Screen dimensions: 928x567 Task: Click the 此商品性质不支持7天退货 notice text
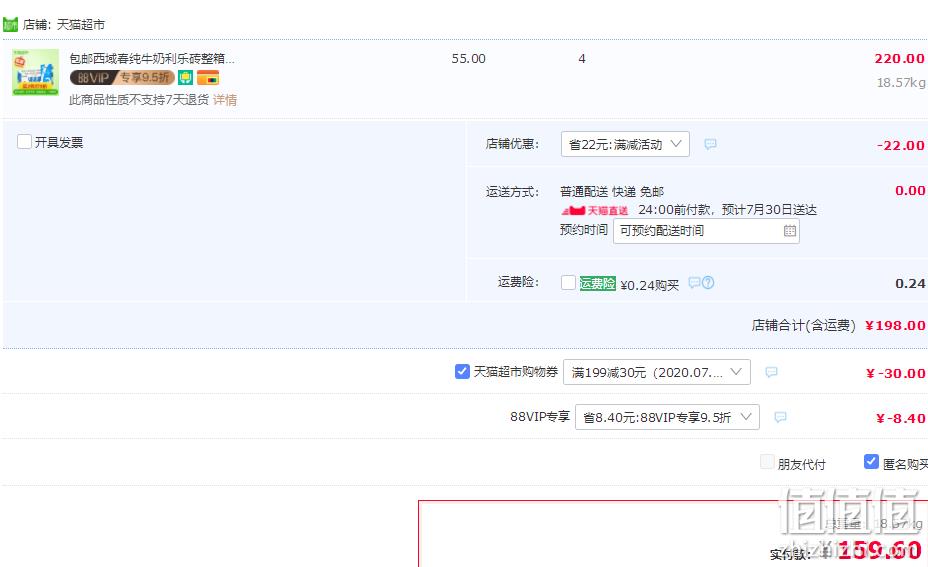[x=139, y=100]
